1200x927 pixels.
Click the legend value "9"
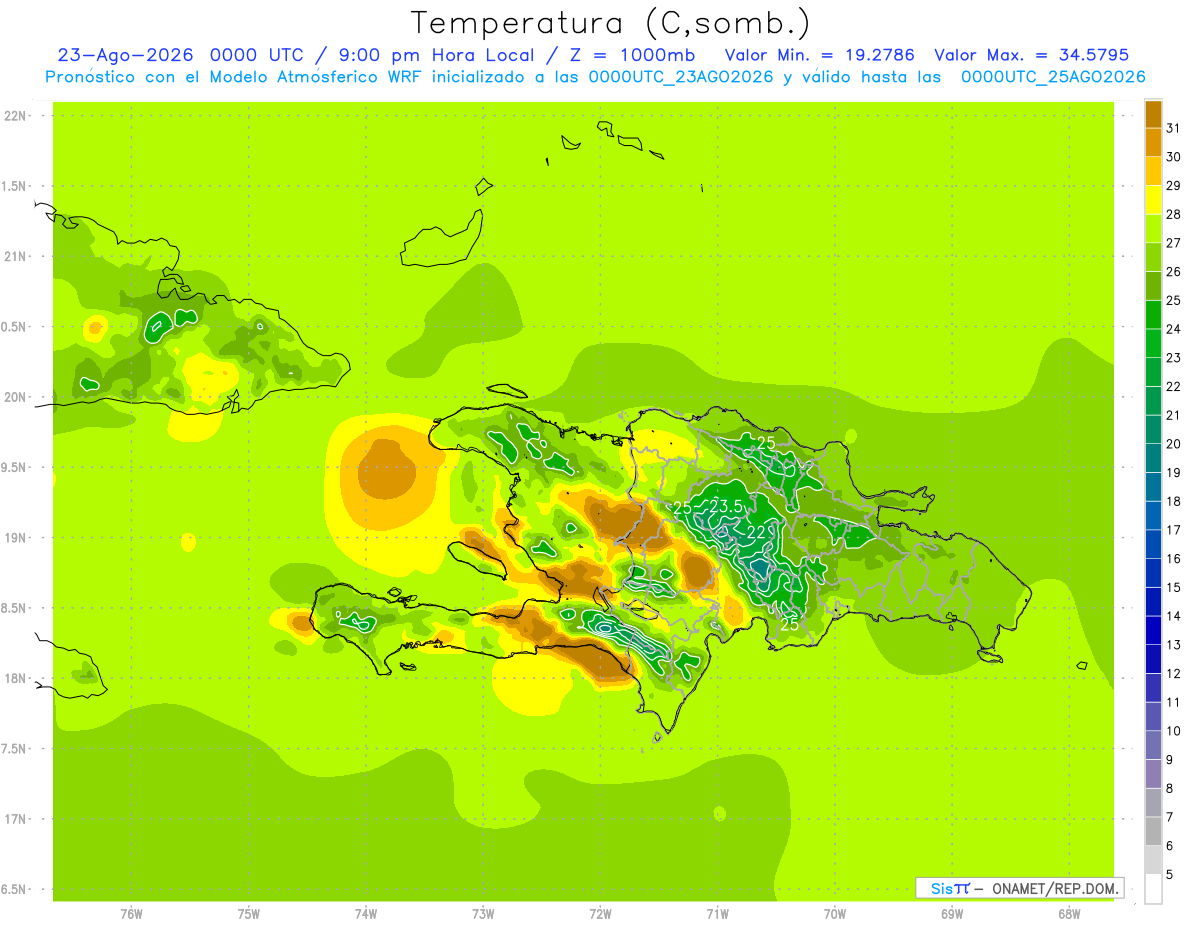point(1170,760)
